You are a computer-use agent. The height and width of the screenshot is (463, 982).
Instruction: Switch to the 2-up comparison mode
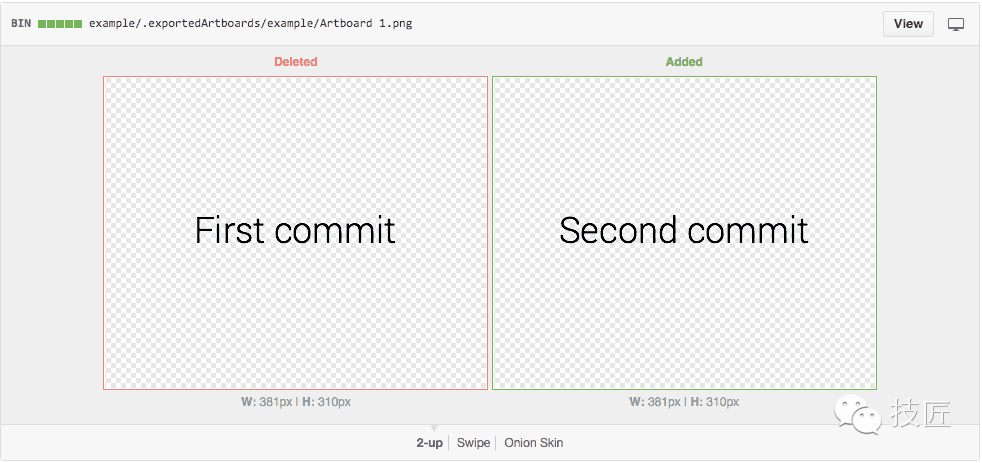tap(430, 443)
